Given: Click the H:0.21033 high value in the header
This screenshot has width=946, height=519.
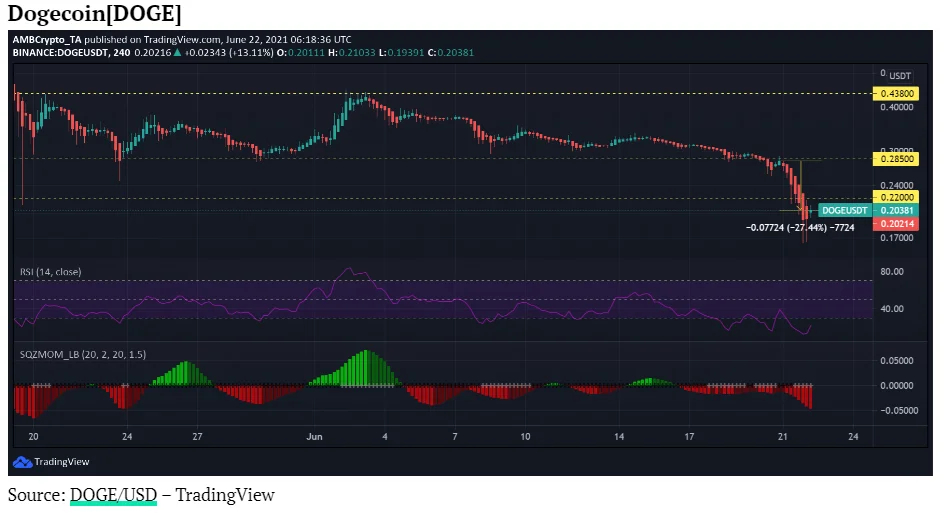Looking at the screenshot, I should tap(351, 53).
